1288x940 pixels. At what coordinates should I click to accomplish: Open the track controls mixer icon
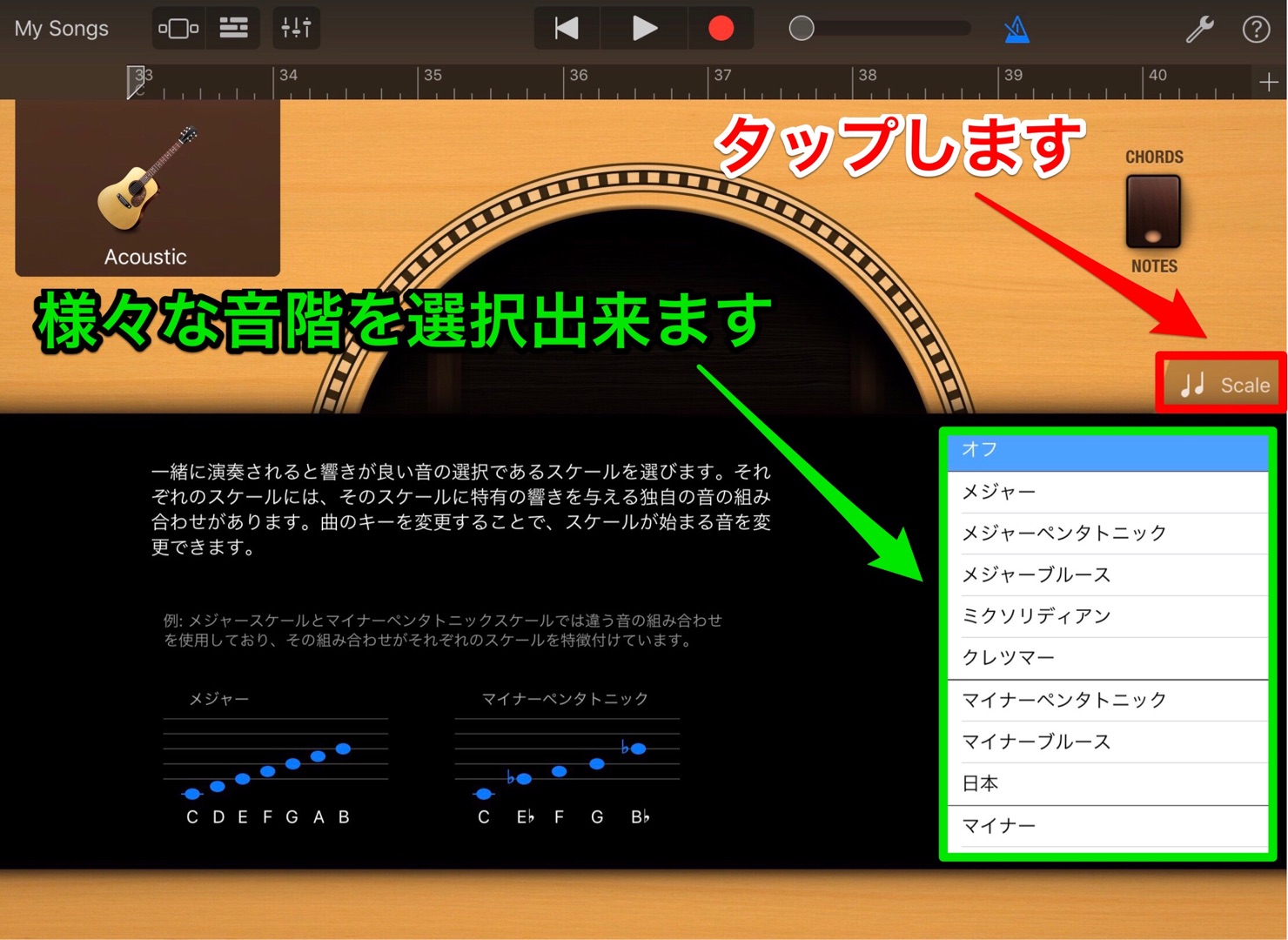(x=296, y=29)
